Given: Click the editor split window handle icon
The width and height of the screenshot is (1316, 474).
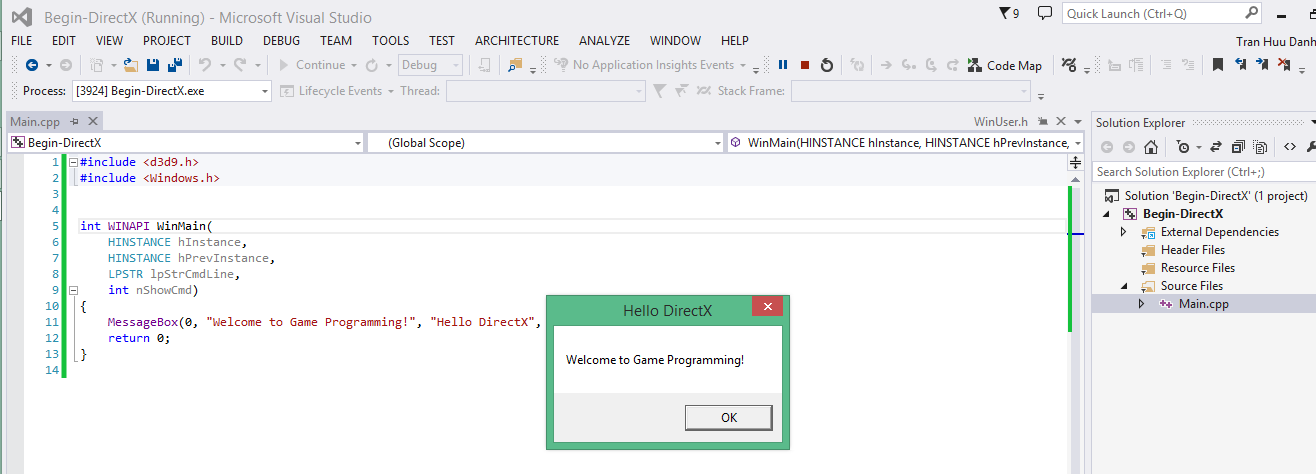Looking at the screenshot, I should (1076, 162).
